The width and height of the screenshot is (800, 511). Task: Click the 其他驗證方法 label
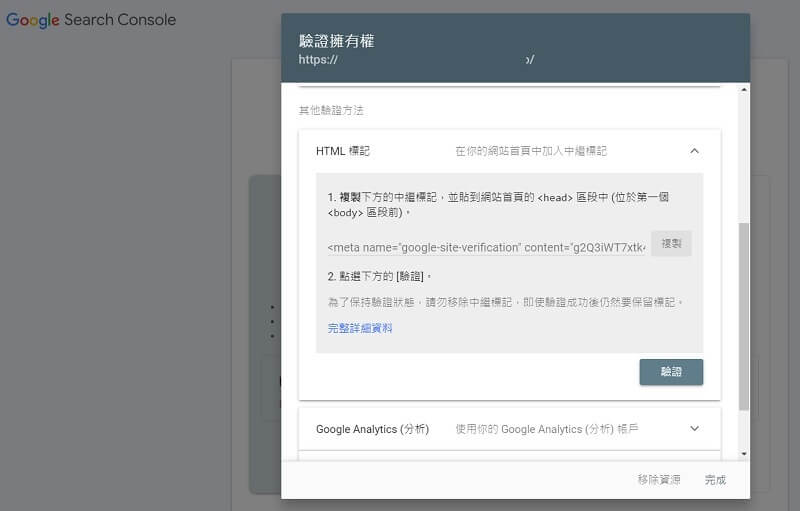coord(331,110)
